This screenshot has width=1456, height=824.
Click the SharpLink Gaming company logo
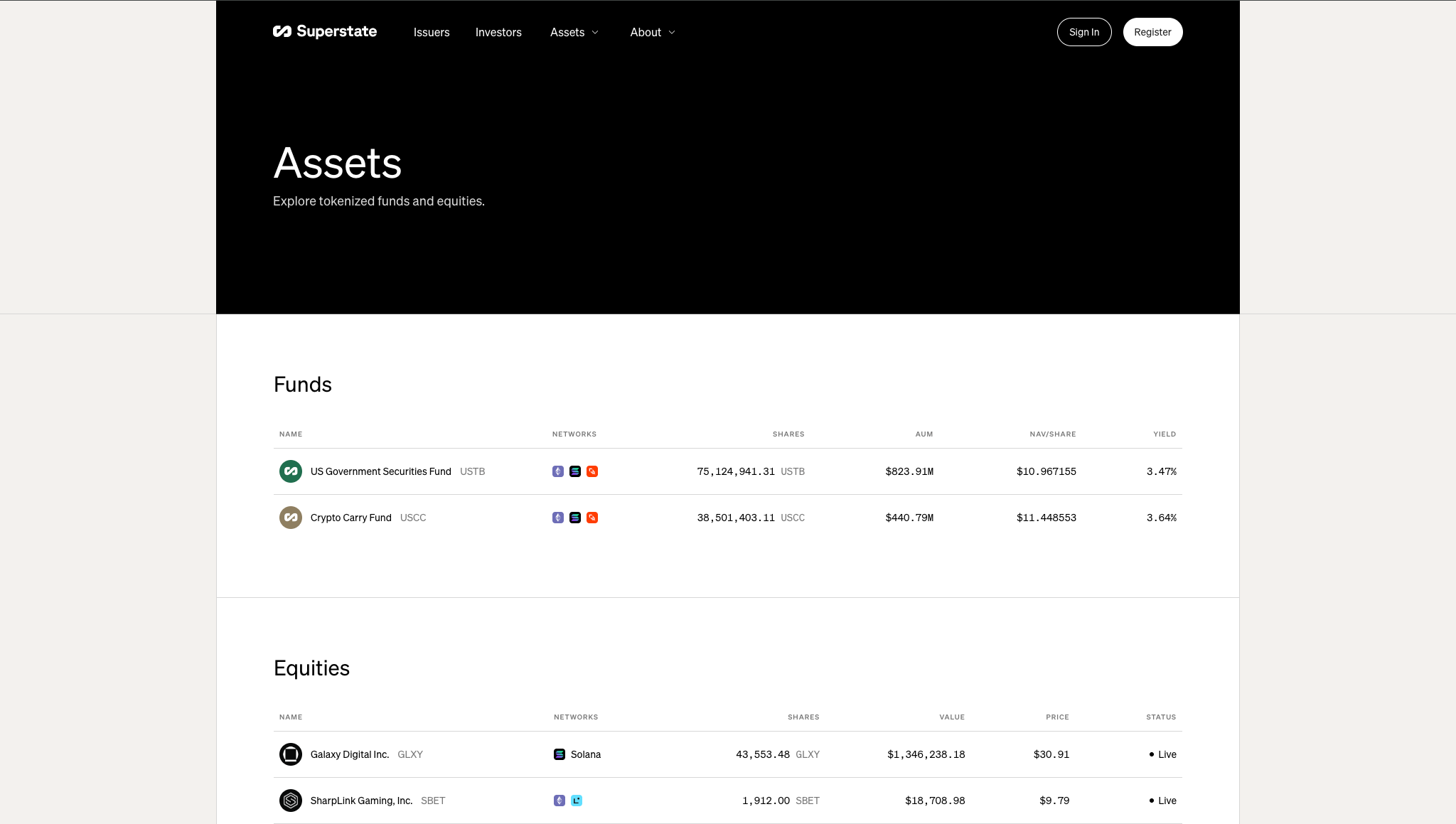tap(290, 801)
